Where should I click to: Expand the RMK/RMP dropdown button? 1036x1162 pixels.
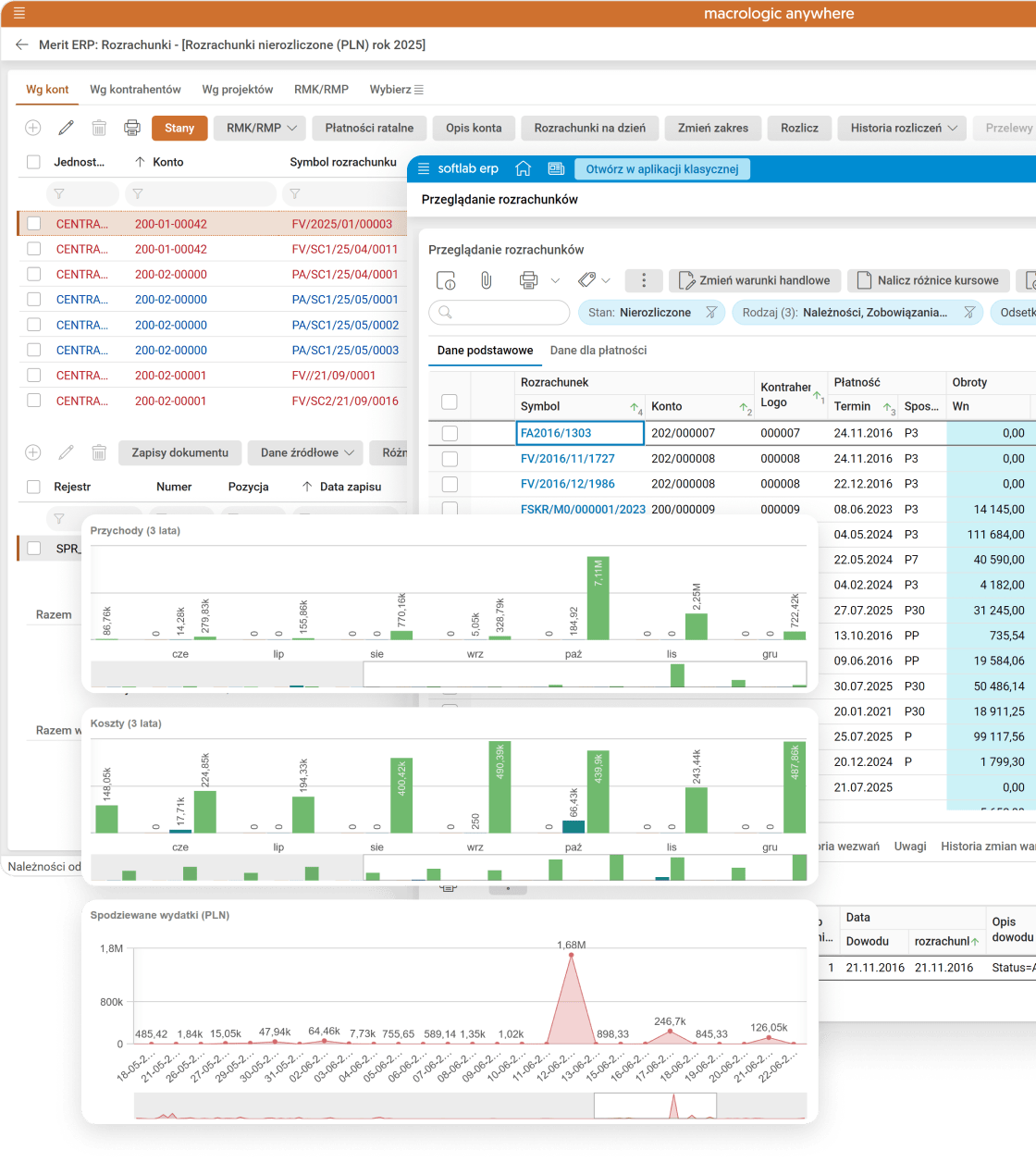(262, 128)
